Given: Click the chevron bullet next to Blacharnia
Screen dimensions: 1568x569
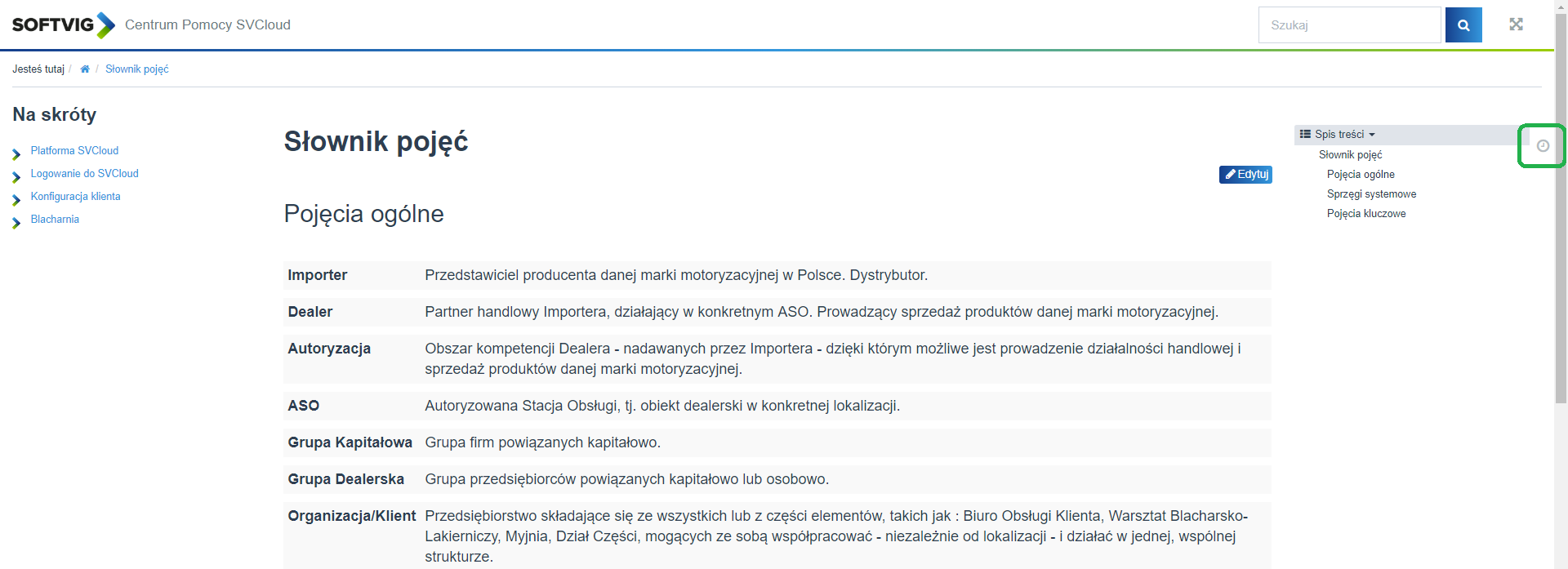Looking at the screenshot, I should coord(16,223).
